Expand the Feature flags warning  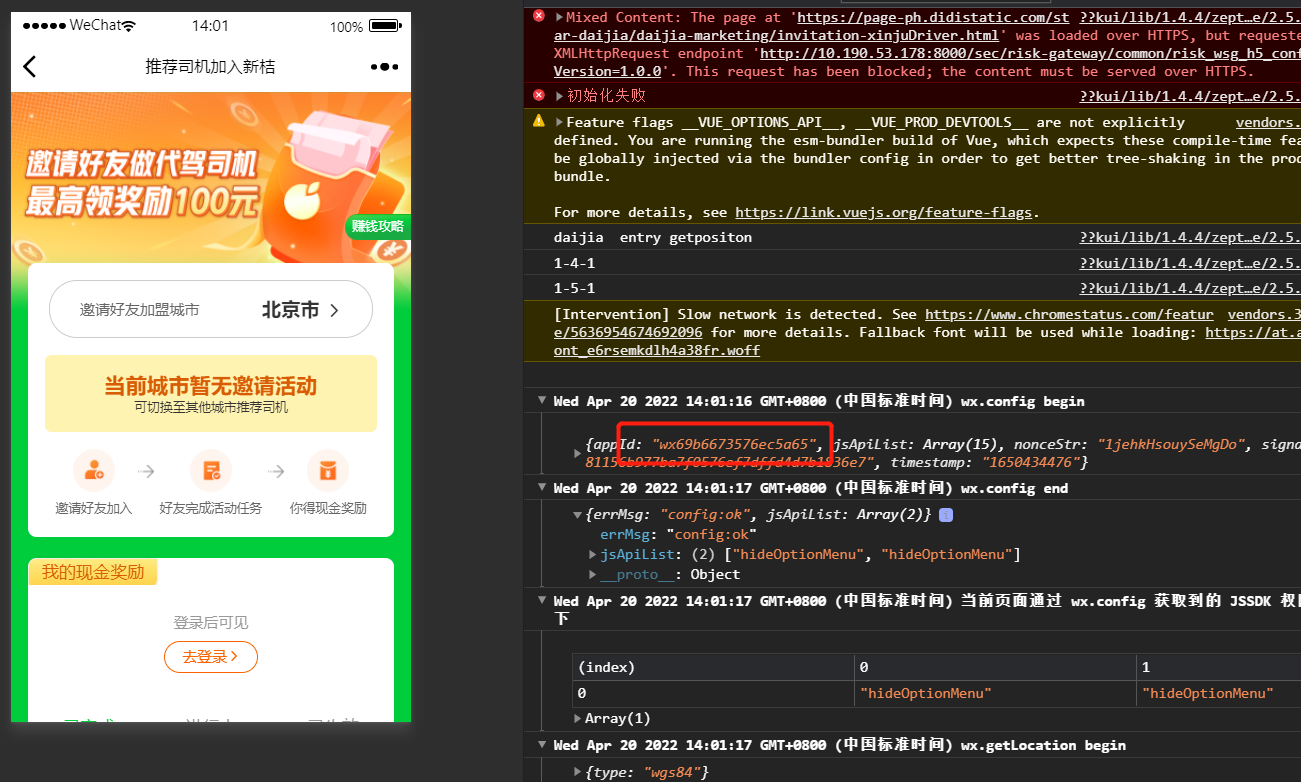[560, 123]
